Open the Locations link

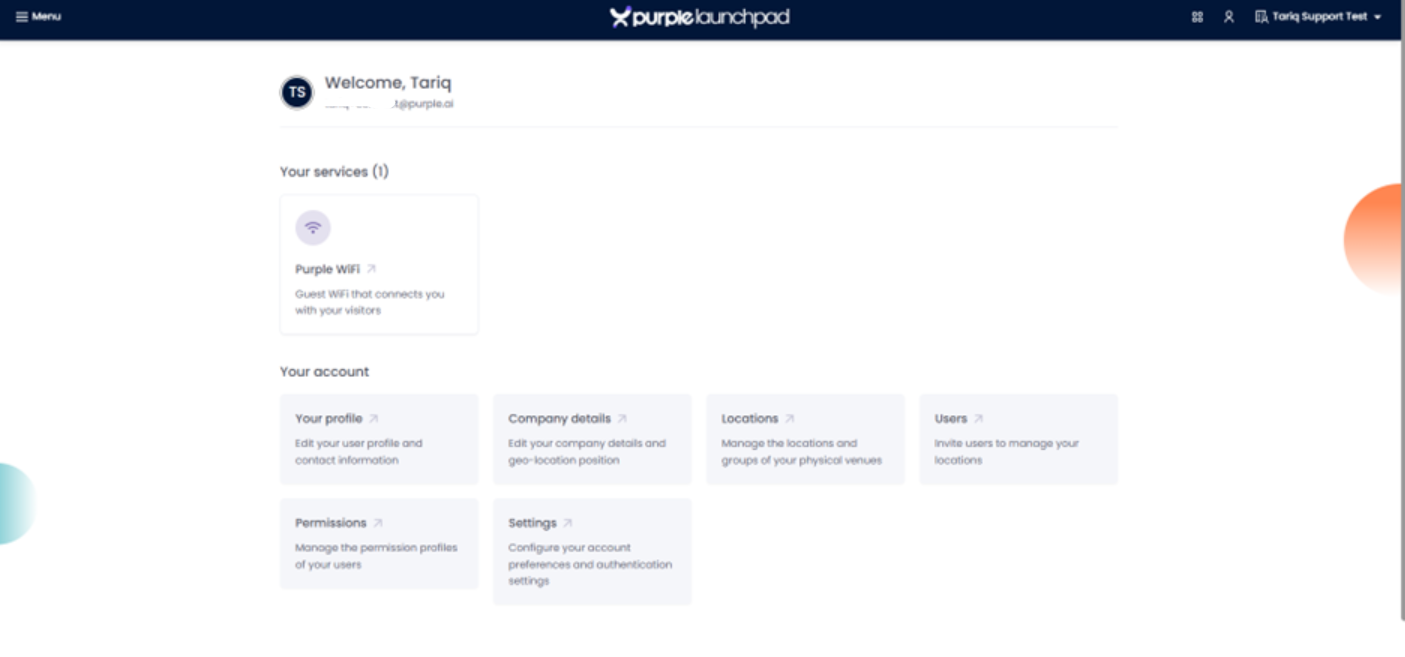(750, 419)
